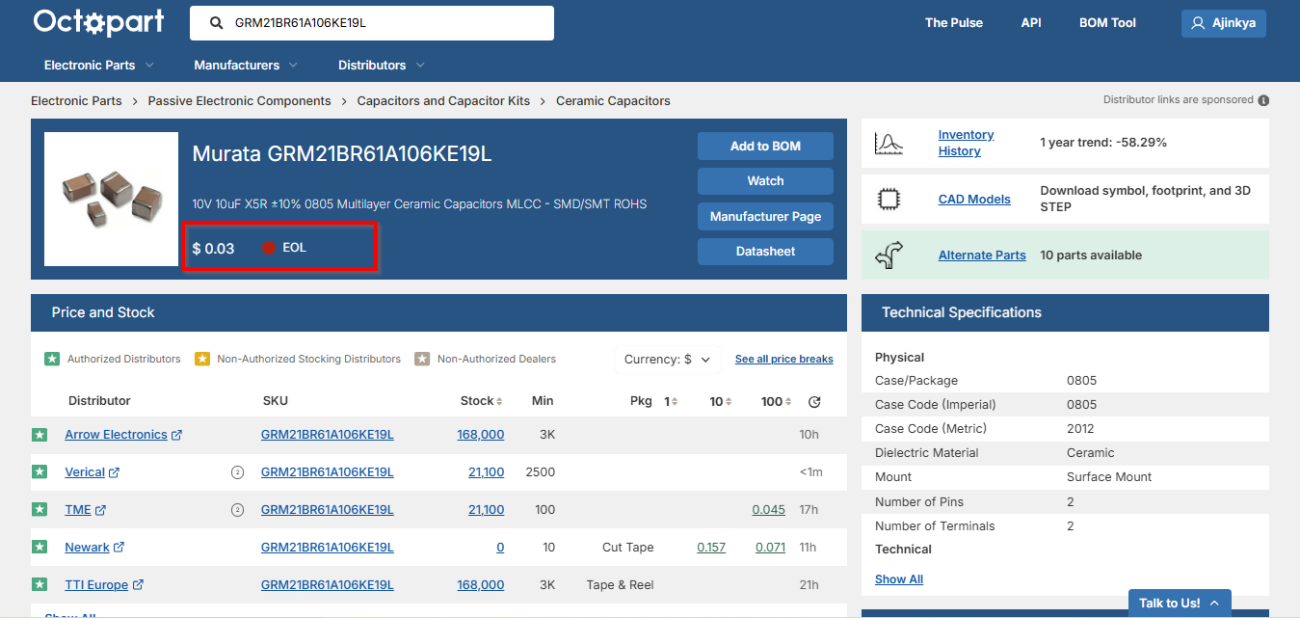The width and height of the screenshot is (1300, 618).
Task: Open the Inventory History link
Action: click(966, 143)
